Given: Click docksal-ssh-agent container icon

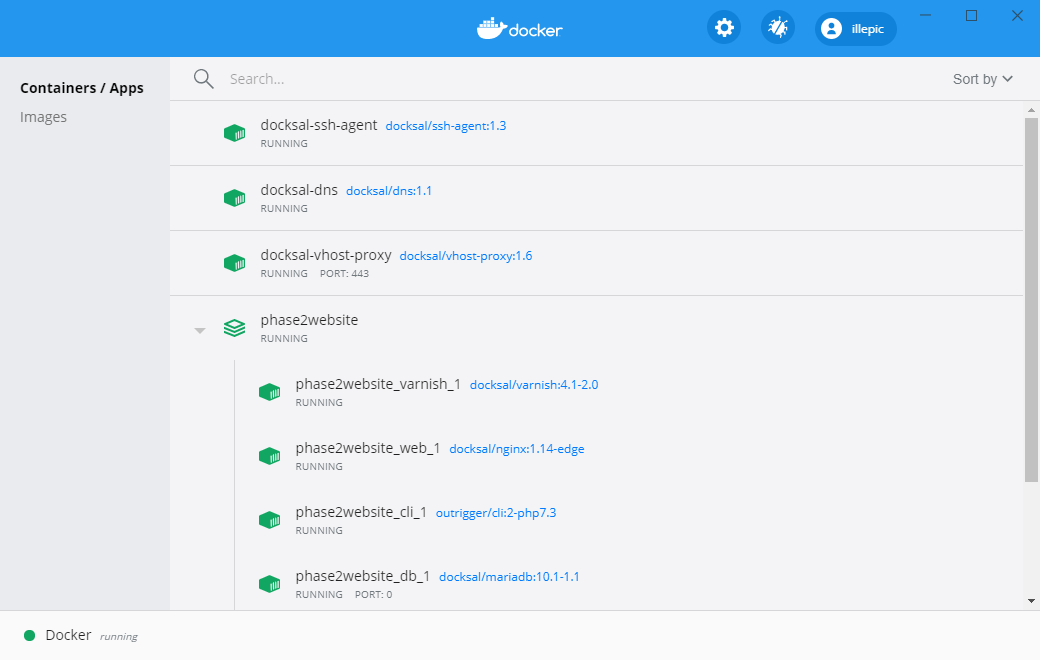Looking at the screenshot, I should (234, 133).
